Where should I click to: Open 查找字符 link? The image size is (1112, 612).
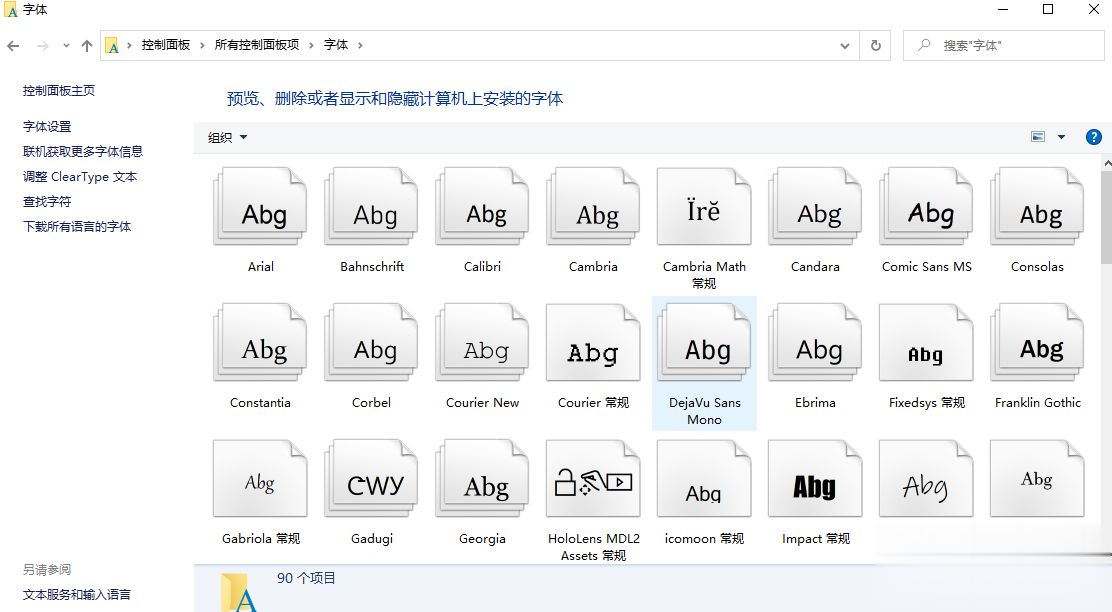point(47,201)
